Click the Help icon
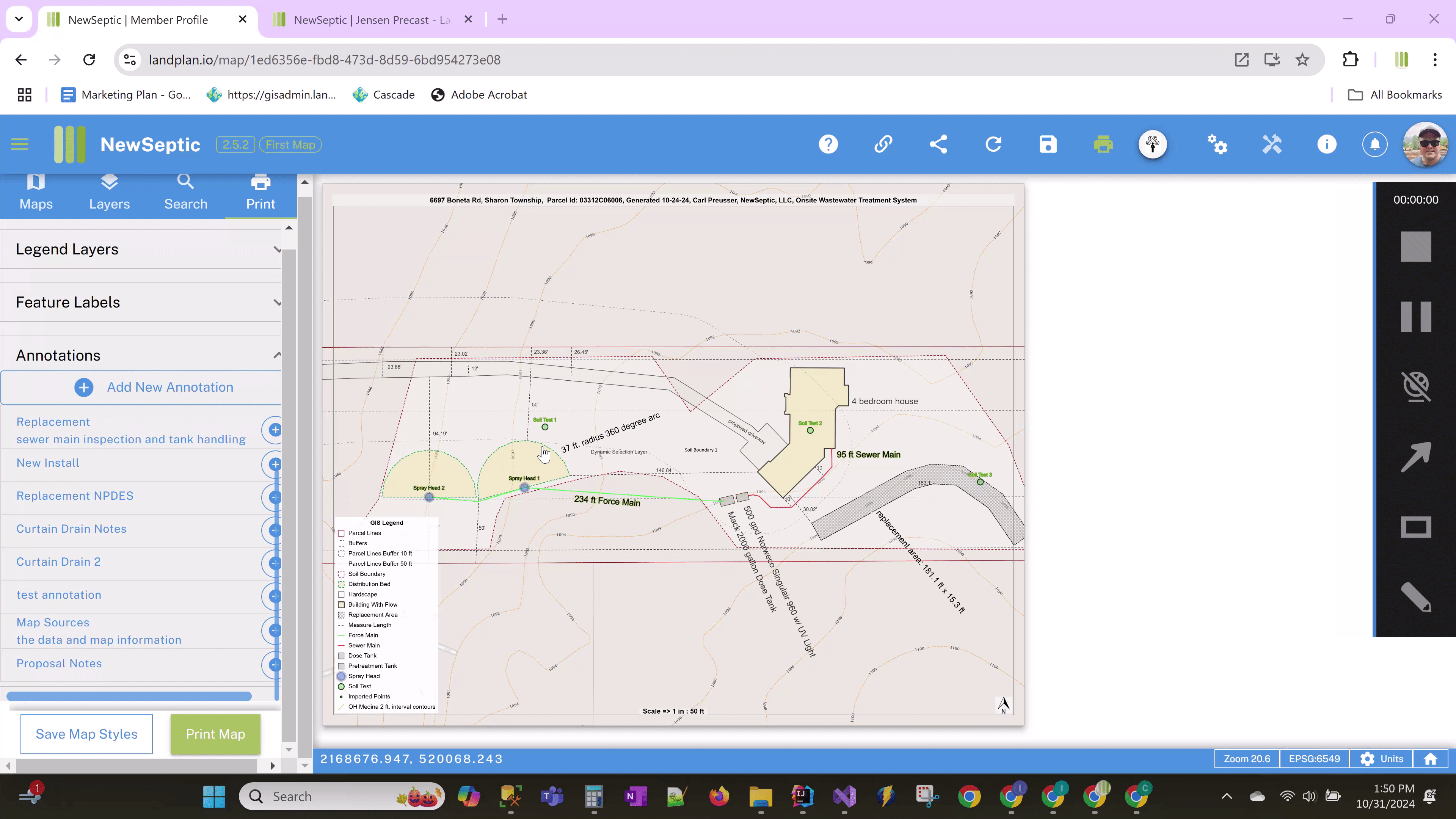 point(829,144)
